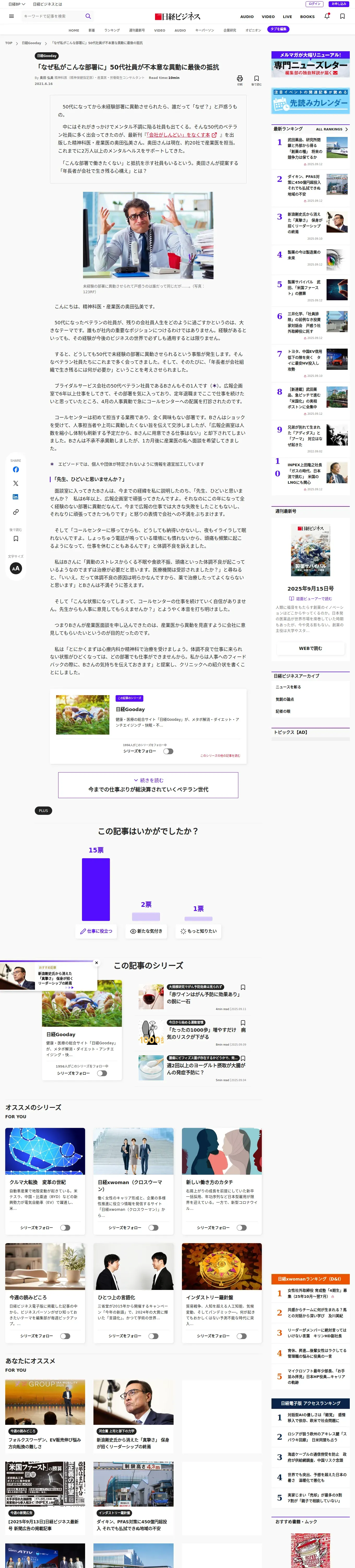Open the 週刊最新号 nav item
Image resolution: width=355 pixels, height=1568 pixels.
click(137, 30)
